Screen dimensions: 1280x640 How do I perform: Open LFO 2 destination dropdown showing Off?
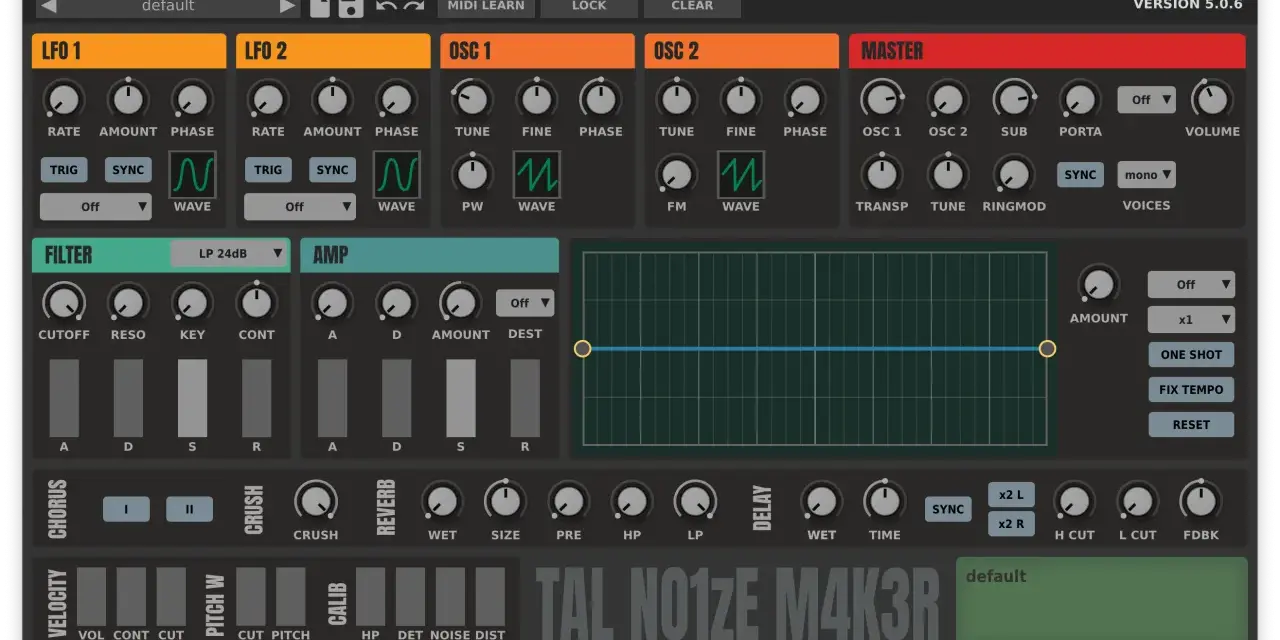coord(300,207)
